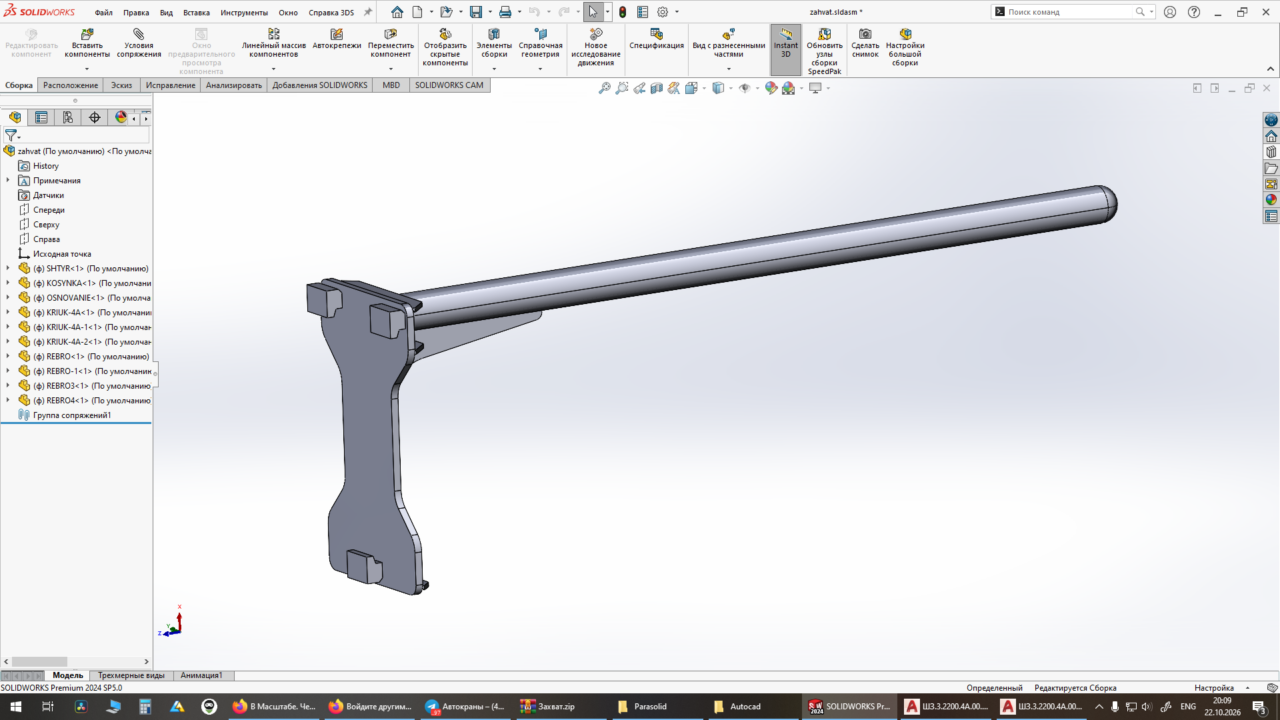Click the Section View icon in view toolbar

tap(656, 88)
